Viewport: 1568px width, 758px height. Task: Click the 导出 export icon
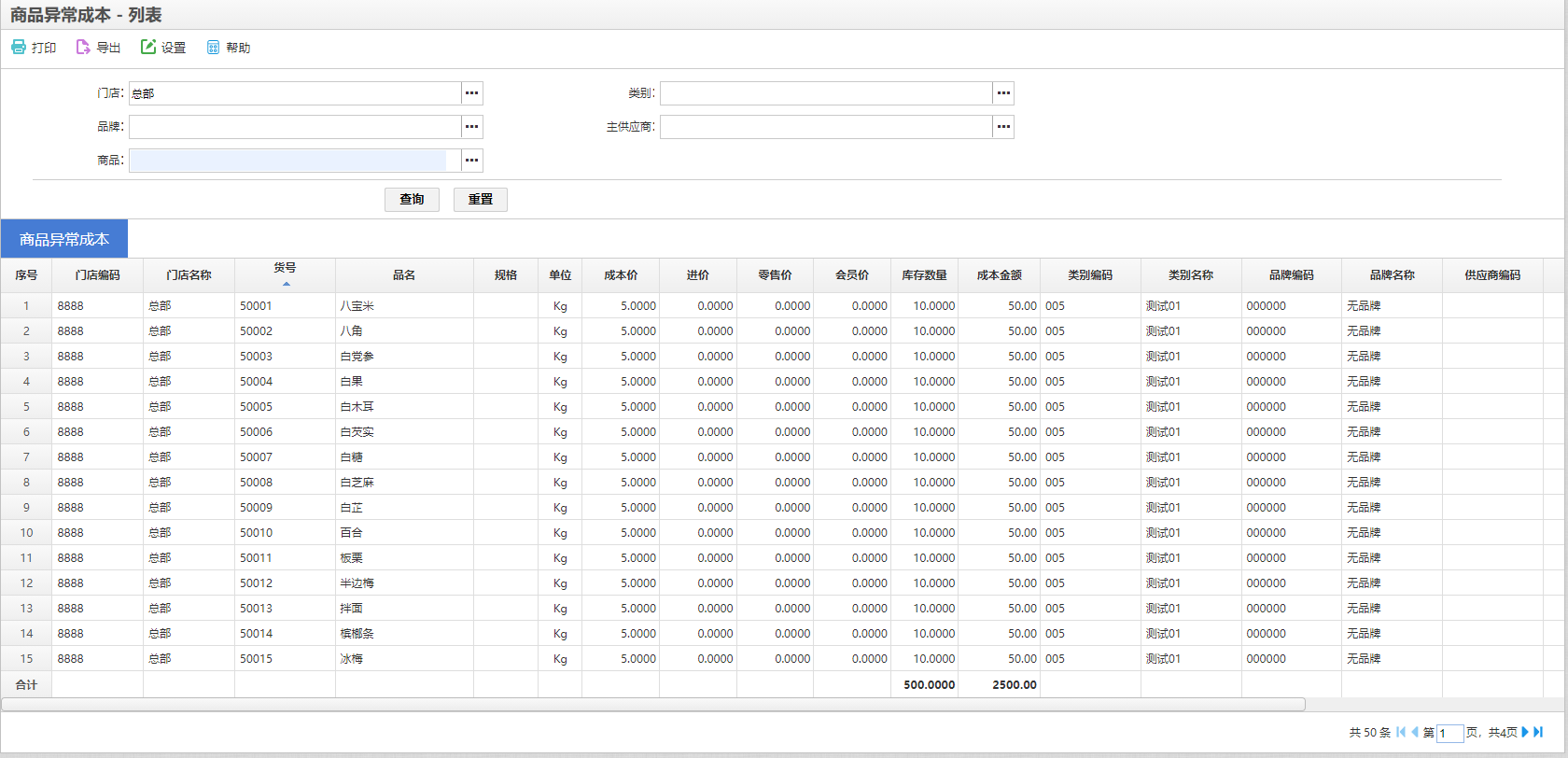point(83,47)
